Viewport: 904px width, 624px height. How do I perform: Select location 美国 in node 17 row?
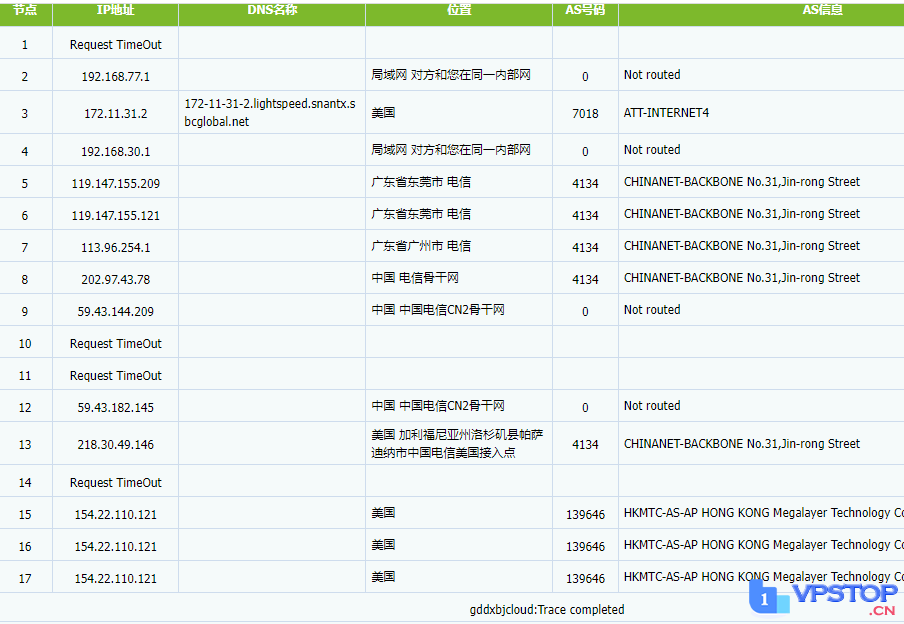pyautogui.click(x=383, y=577)
